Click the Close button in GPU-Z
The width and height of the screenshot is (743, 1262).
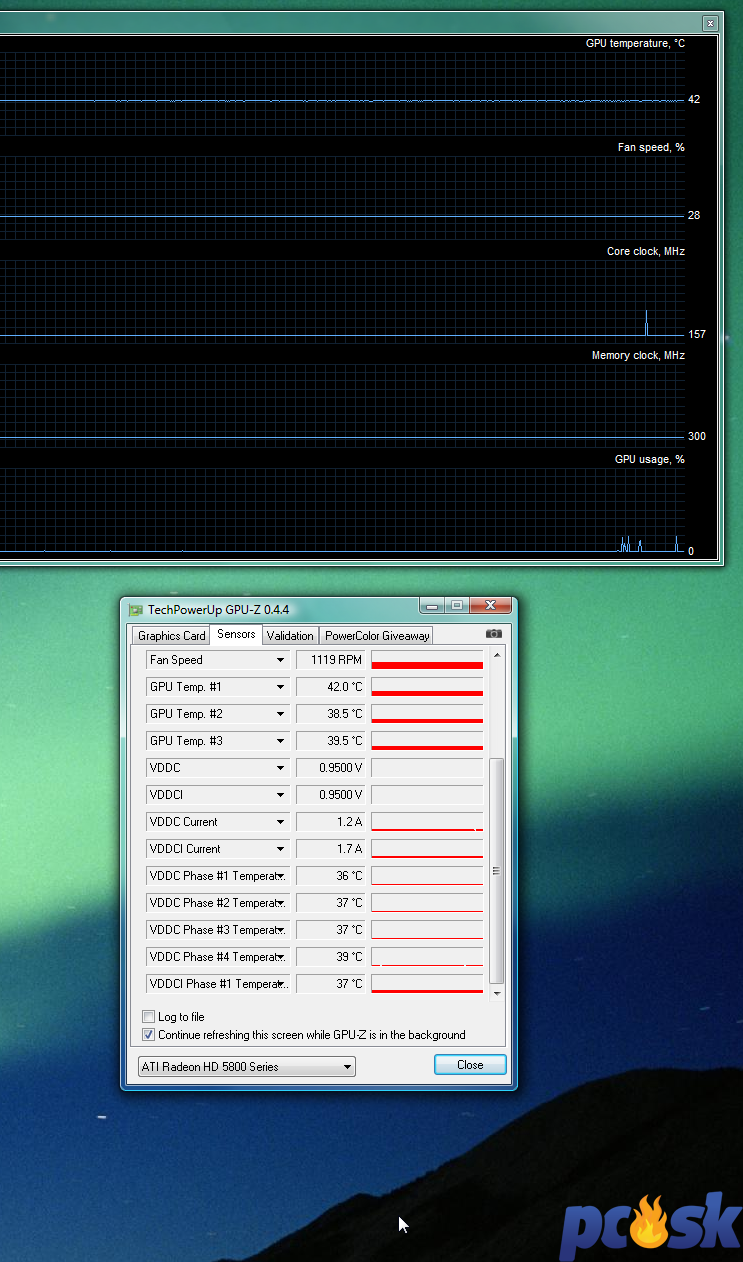point(470,1065)
